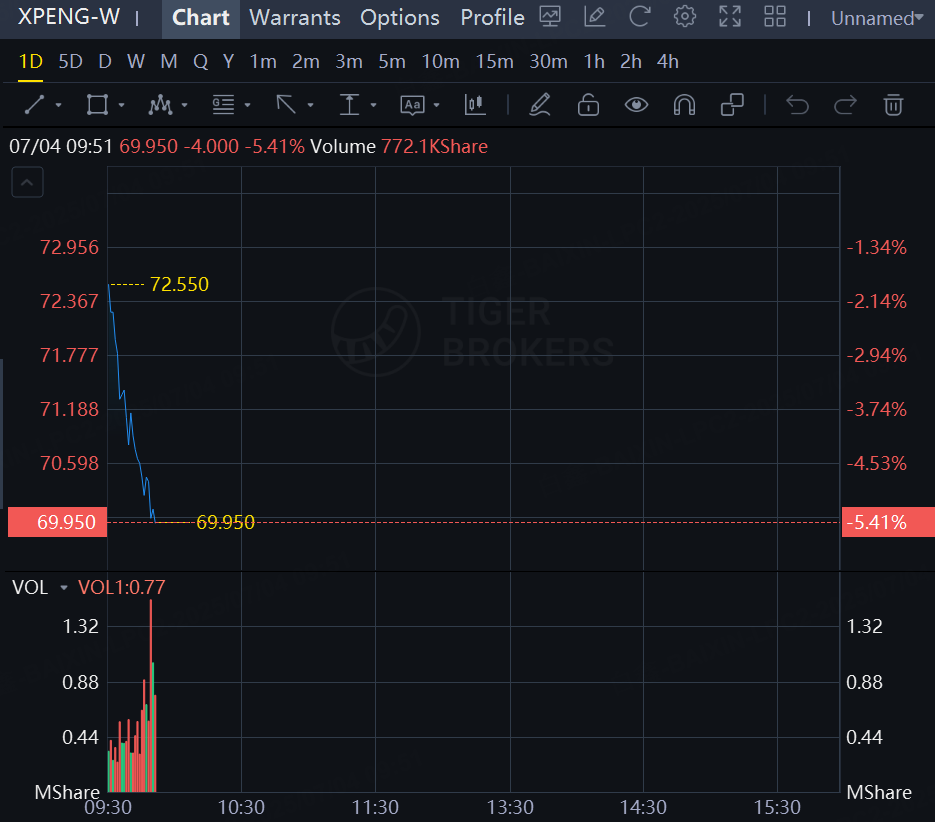Screen dimensions: 935x822
Task: Click the Volume 772.1KShare readout
Action: 399,146
